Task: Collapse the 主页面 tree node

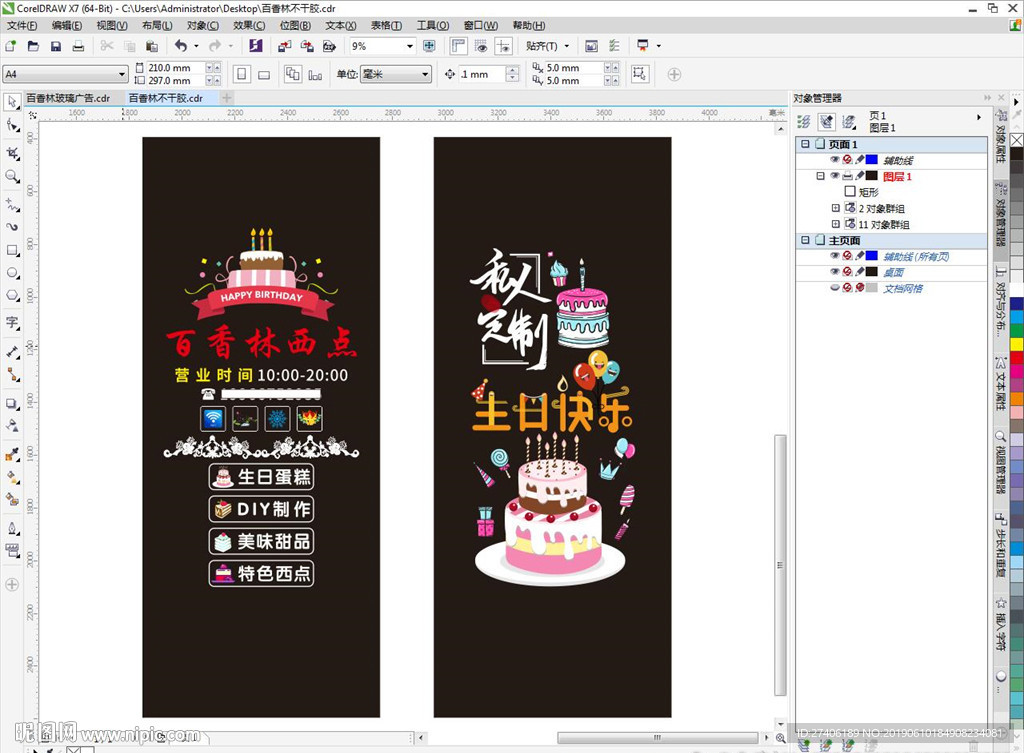Action: click(805, 240)
